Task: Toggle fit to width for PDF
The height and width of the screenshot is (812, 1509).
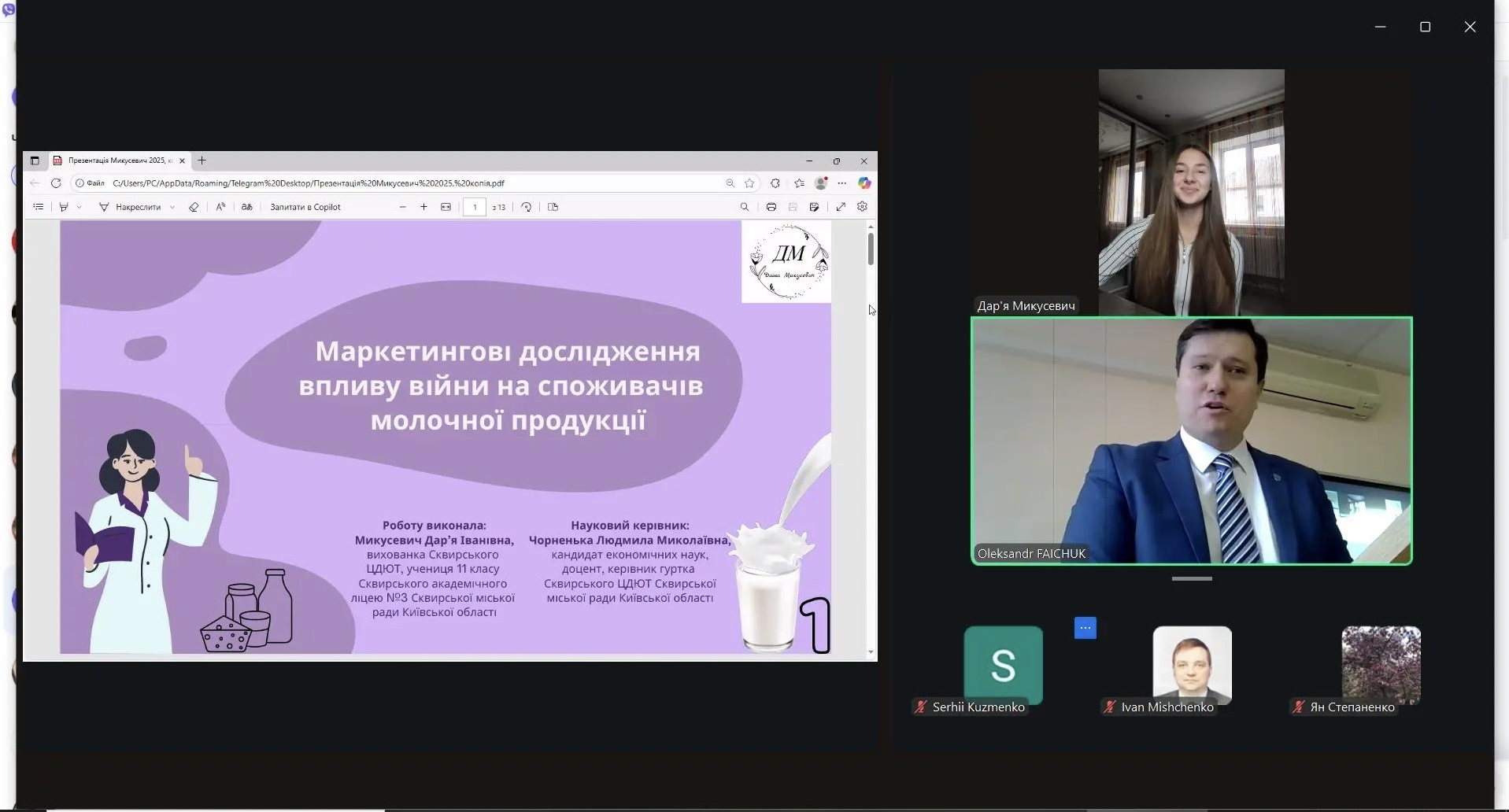Action: [x=446, y=207]
